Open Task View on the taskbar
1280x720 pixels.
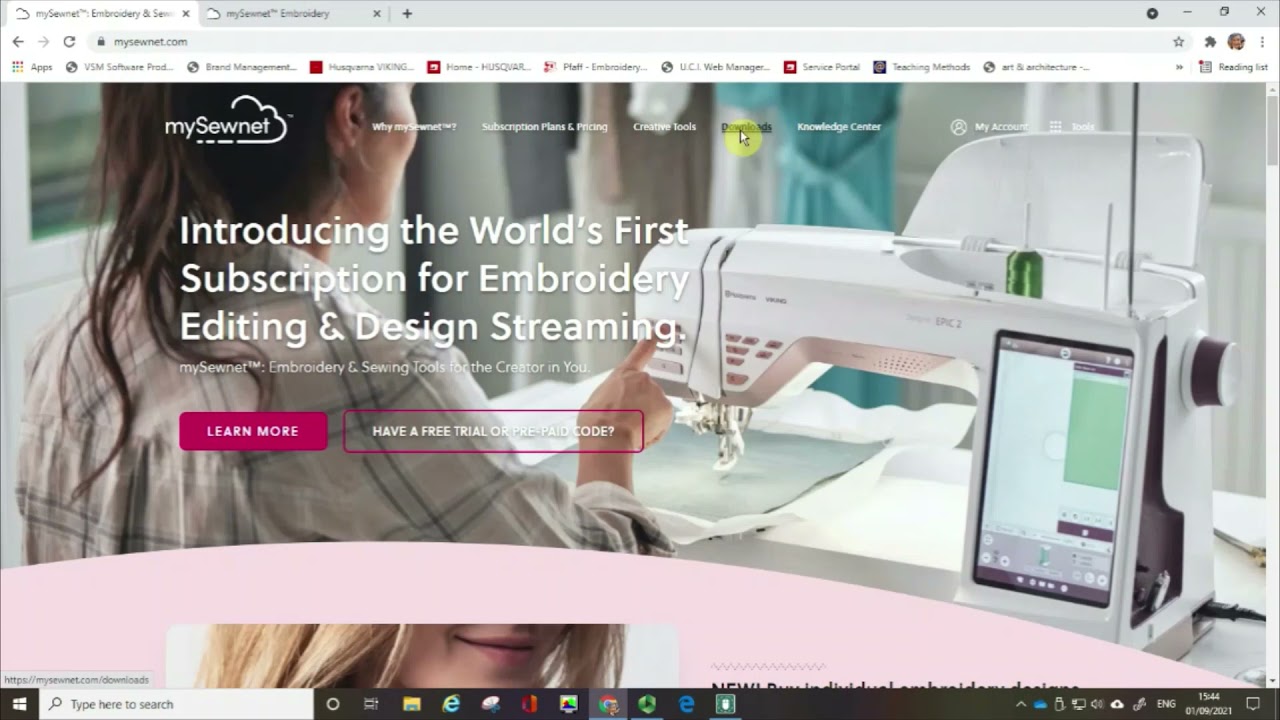point(371,704)
